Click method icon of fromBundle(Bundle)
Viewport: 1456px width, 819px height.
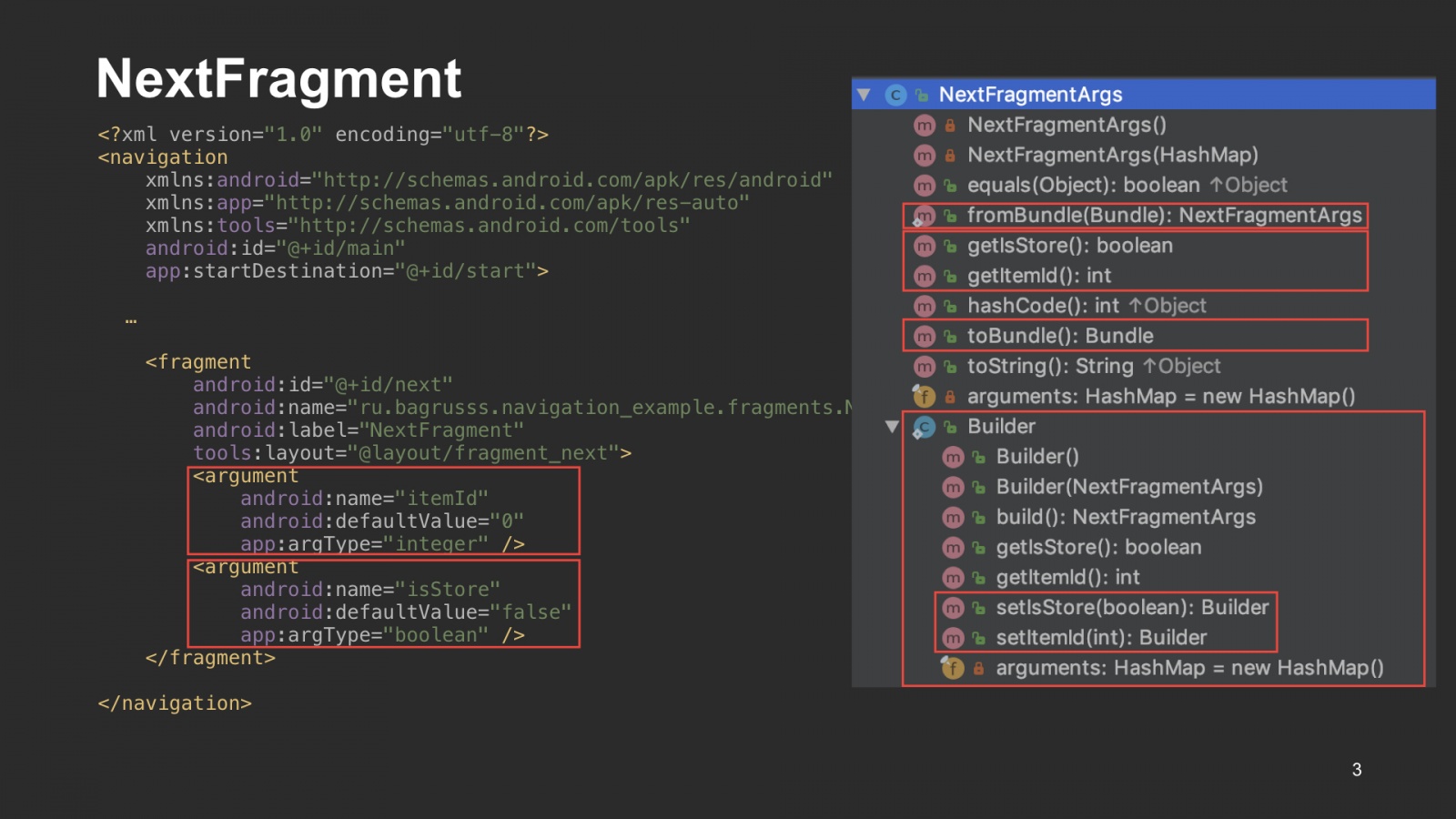pyautogui.click(x=925, y=216)
